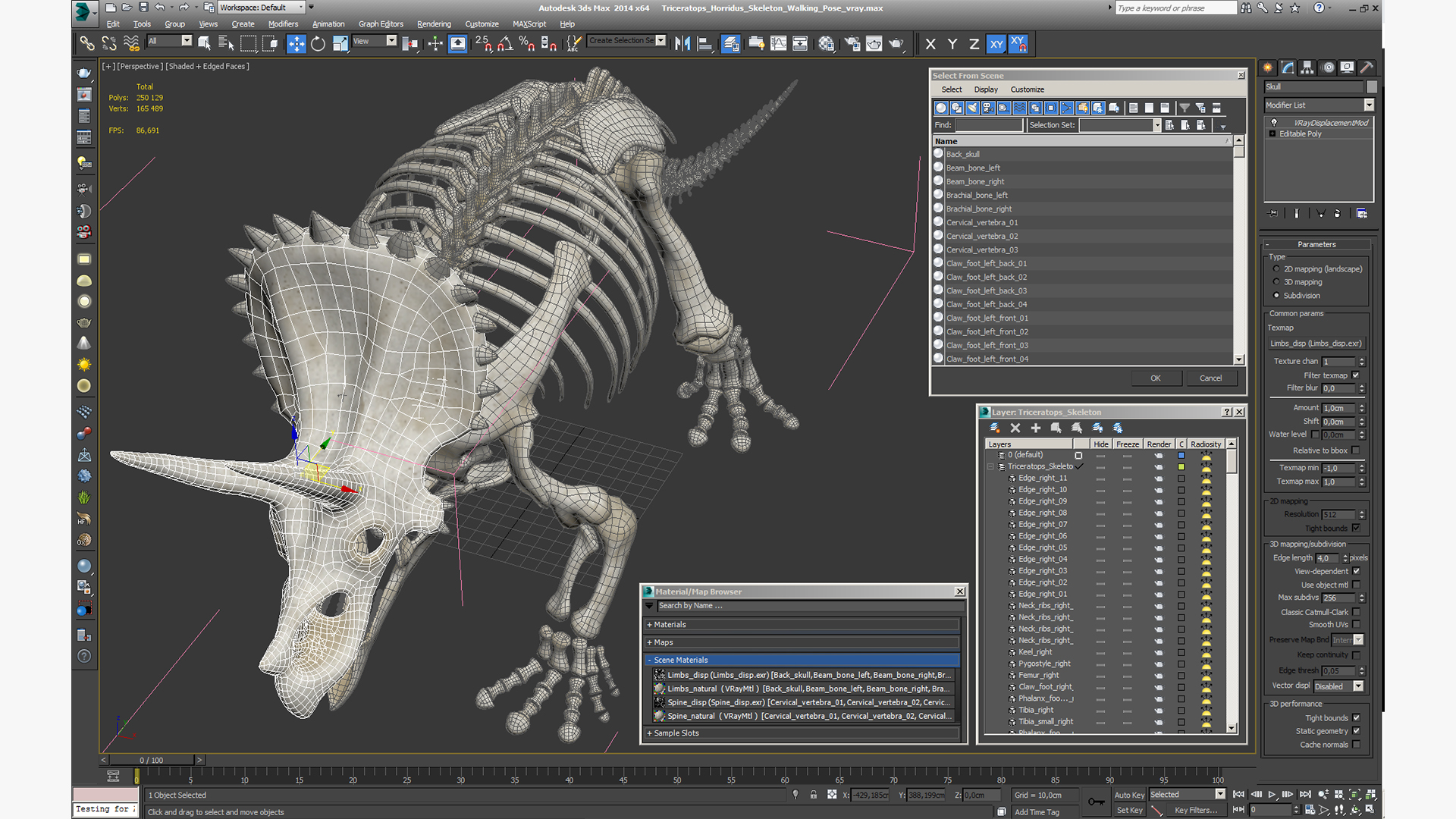Switch to the Create command panel
The image size is (1456, 819).
click(x=1268, y=67)
